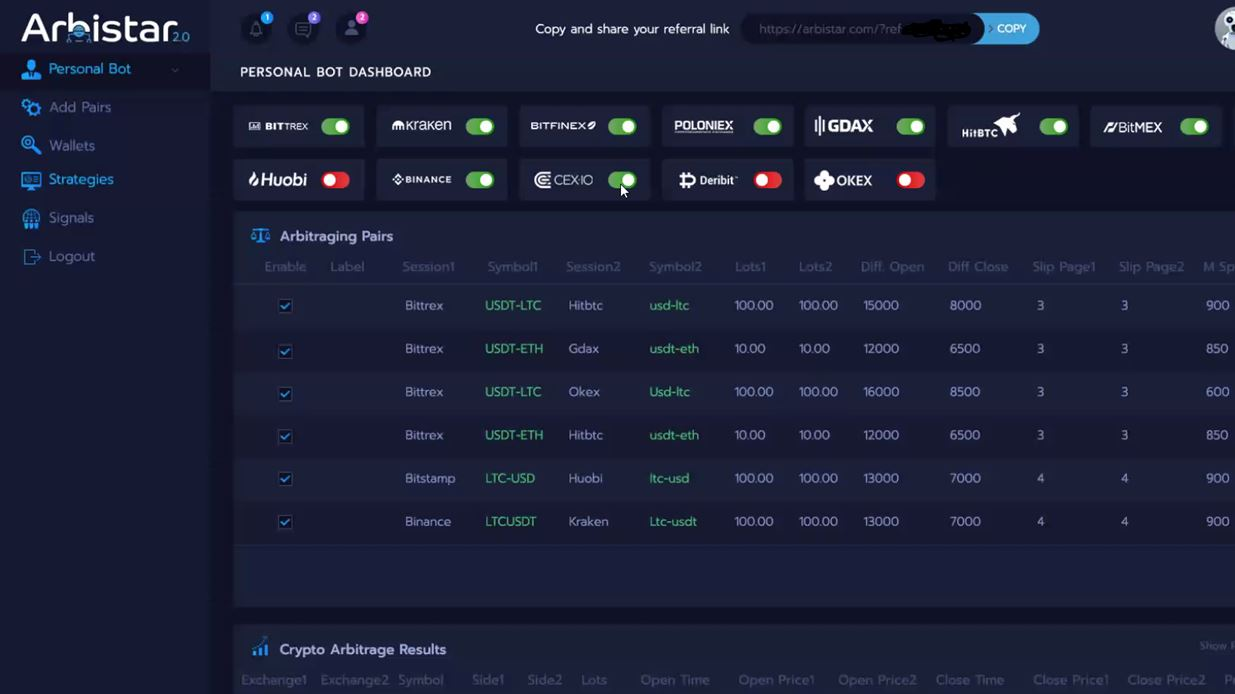1235x694 pixels.
Task: Click the Crypto Arbitrage Results chart icon
Action: [260, 647]
